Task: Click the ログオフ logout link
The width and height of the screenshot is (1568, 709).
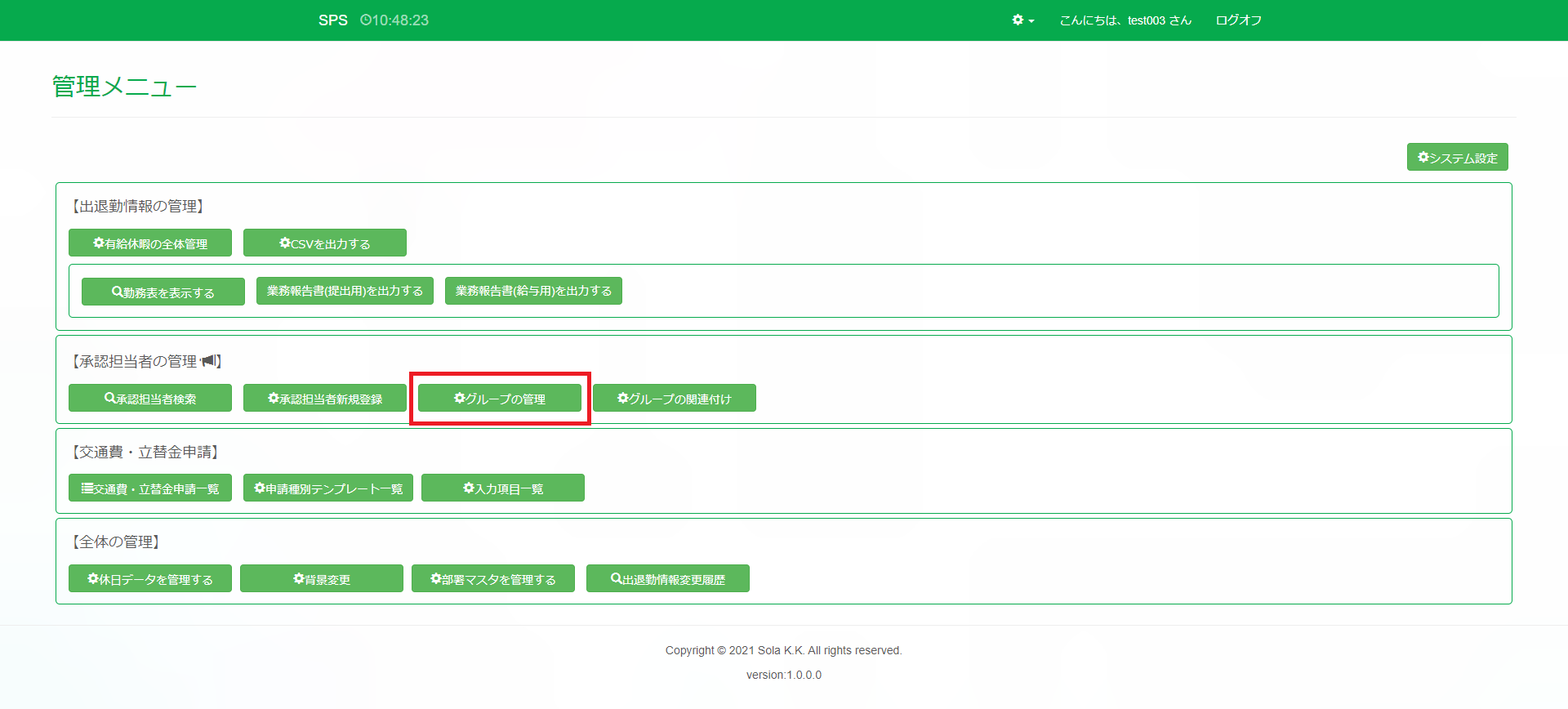Action: tap(1238, 20)
